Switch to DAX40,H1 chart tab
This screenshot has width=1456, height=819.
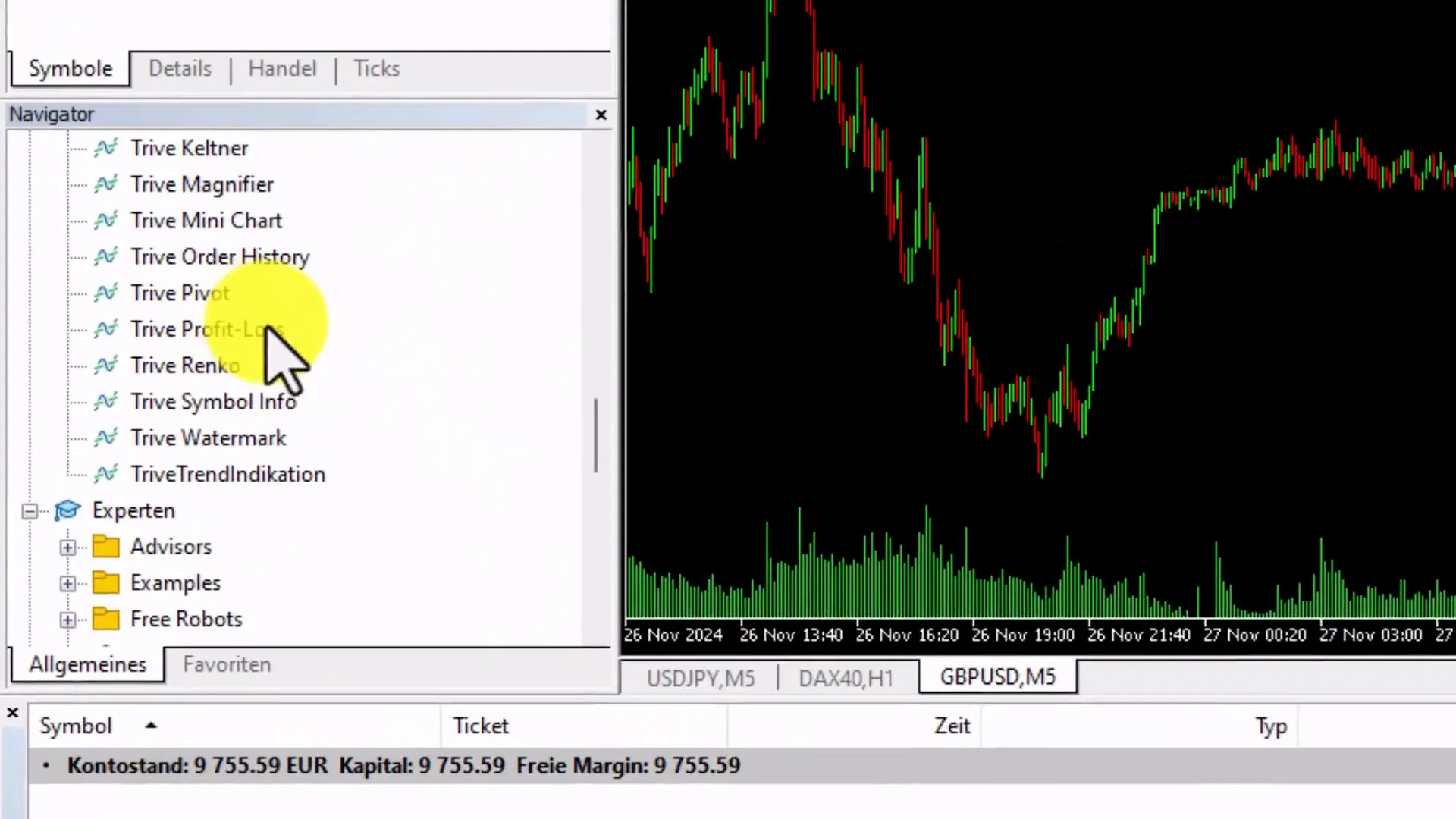(846, 677)
